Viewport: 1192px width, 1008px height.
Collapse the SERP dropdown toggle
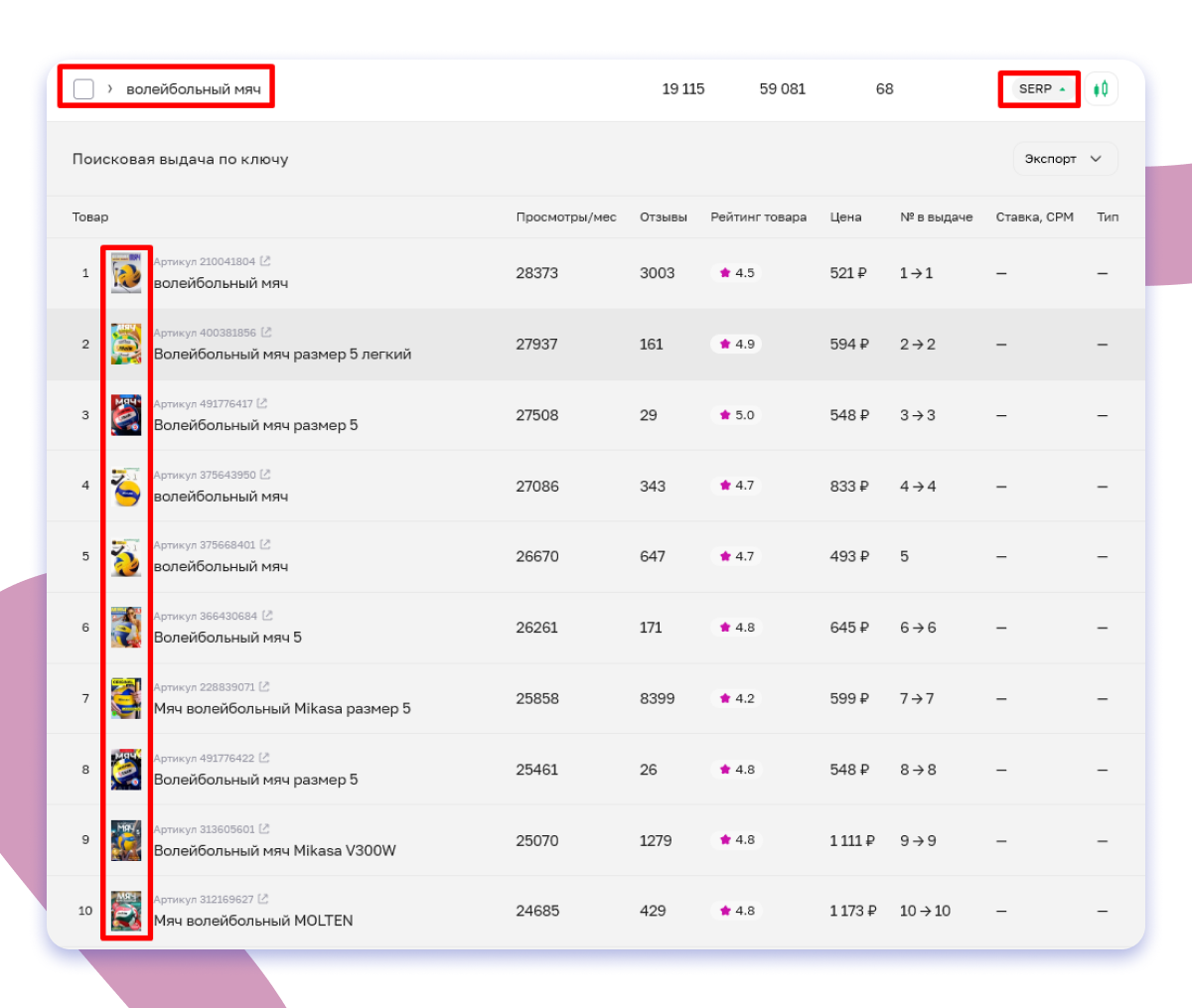pyautogui.click(x=1039, y=89)
